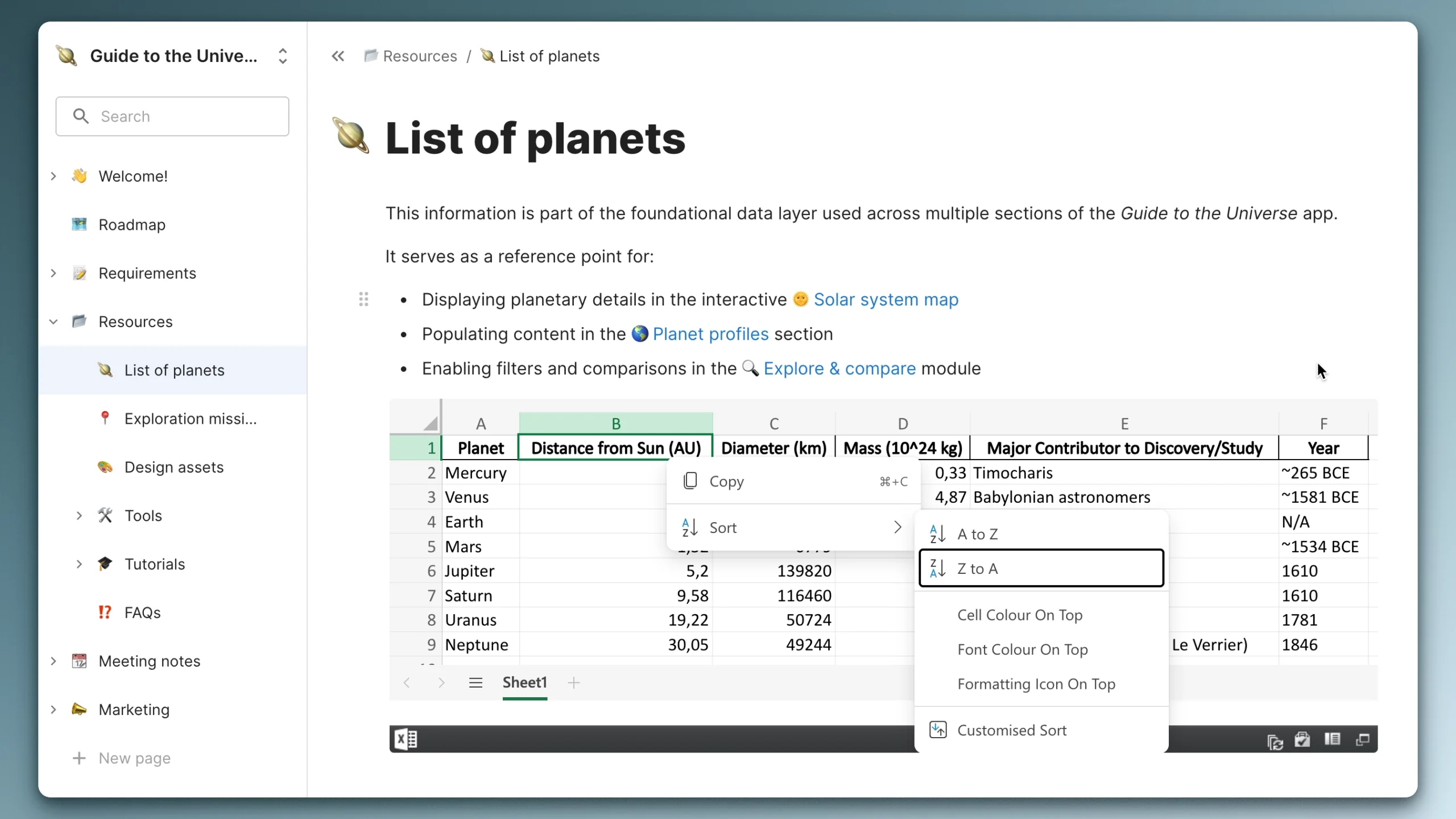Expand the Meeting notes section

[x=53, y=661]
